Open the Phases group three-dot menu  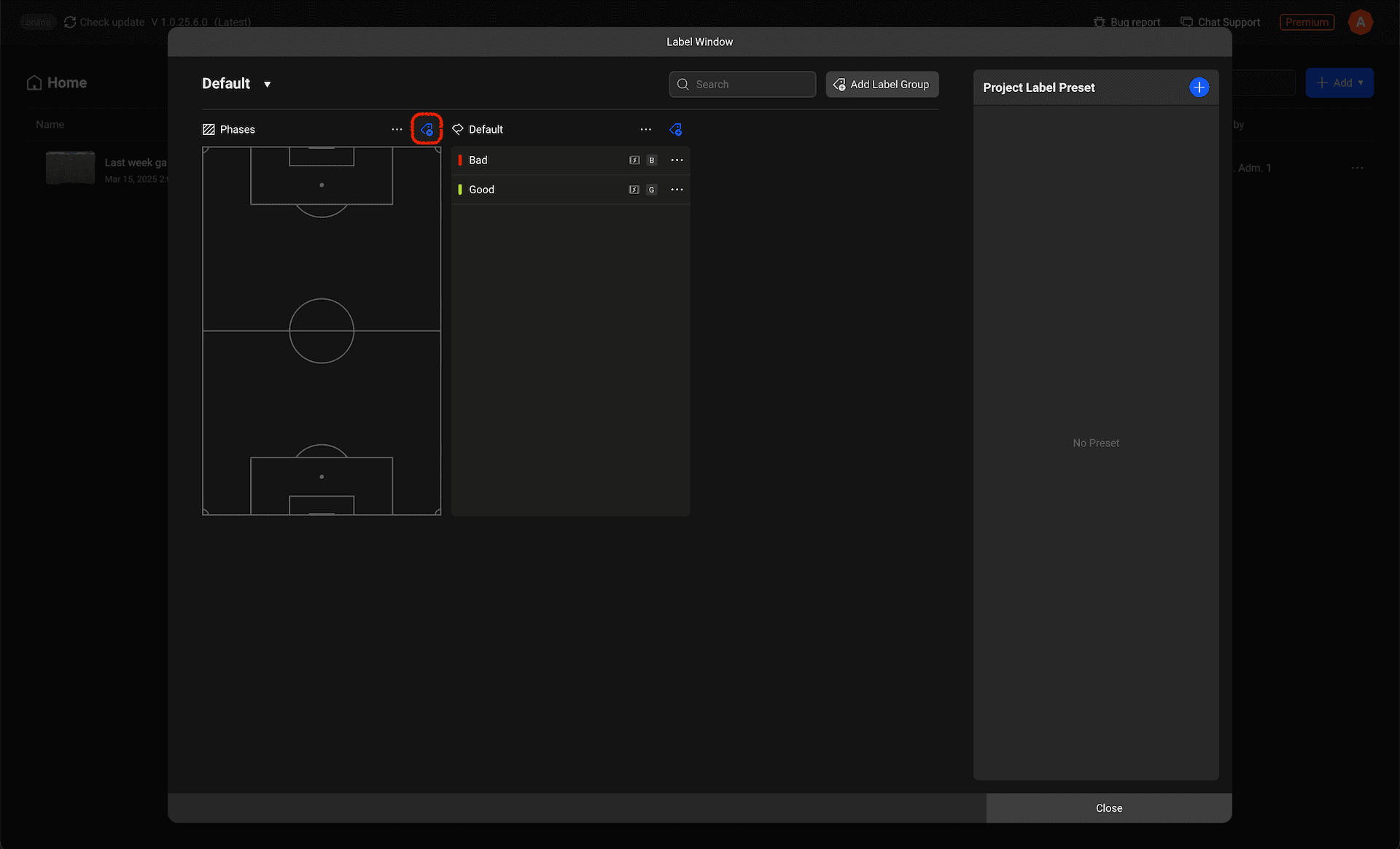[x=397, y=130]
